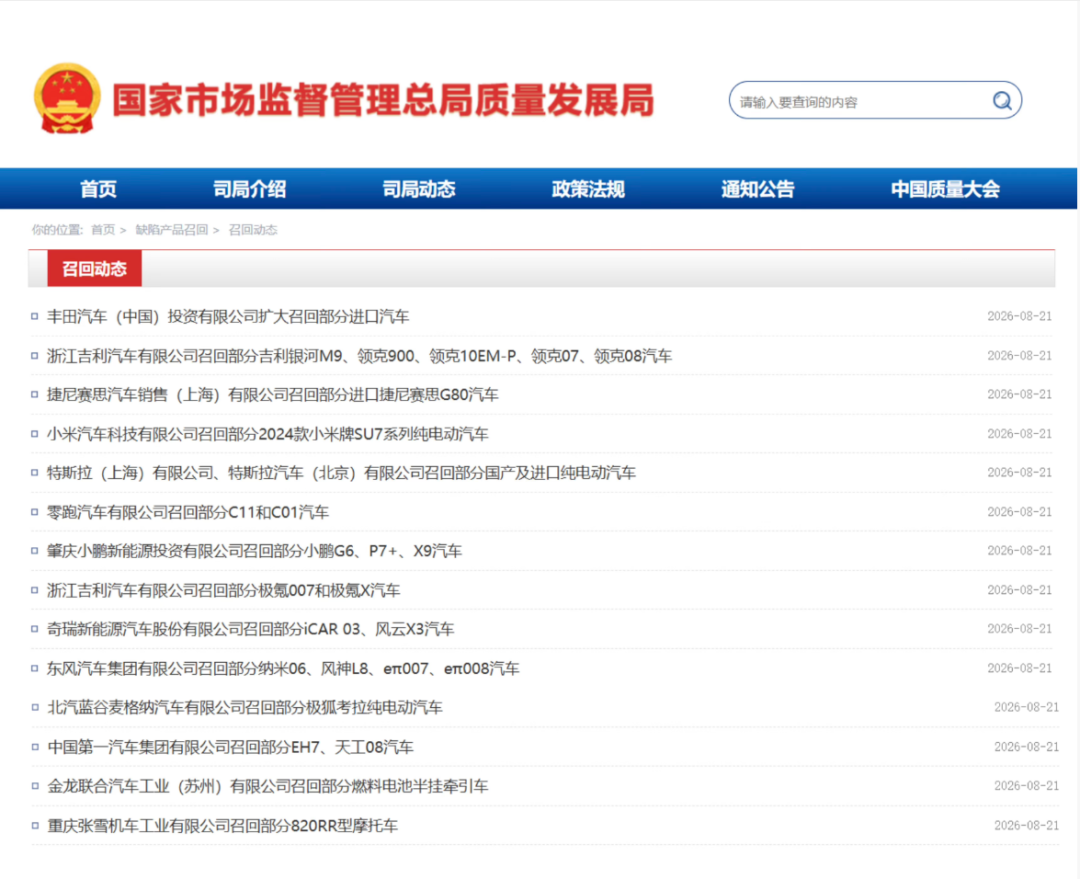The width and height of the screenshot is (1080, 879).
Task: Open the 捷尼赛思G80 recall notice
Action: pyautogui.click(x=272, y=395)
